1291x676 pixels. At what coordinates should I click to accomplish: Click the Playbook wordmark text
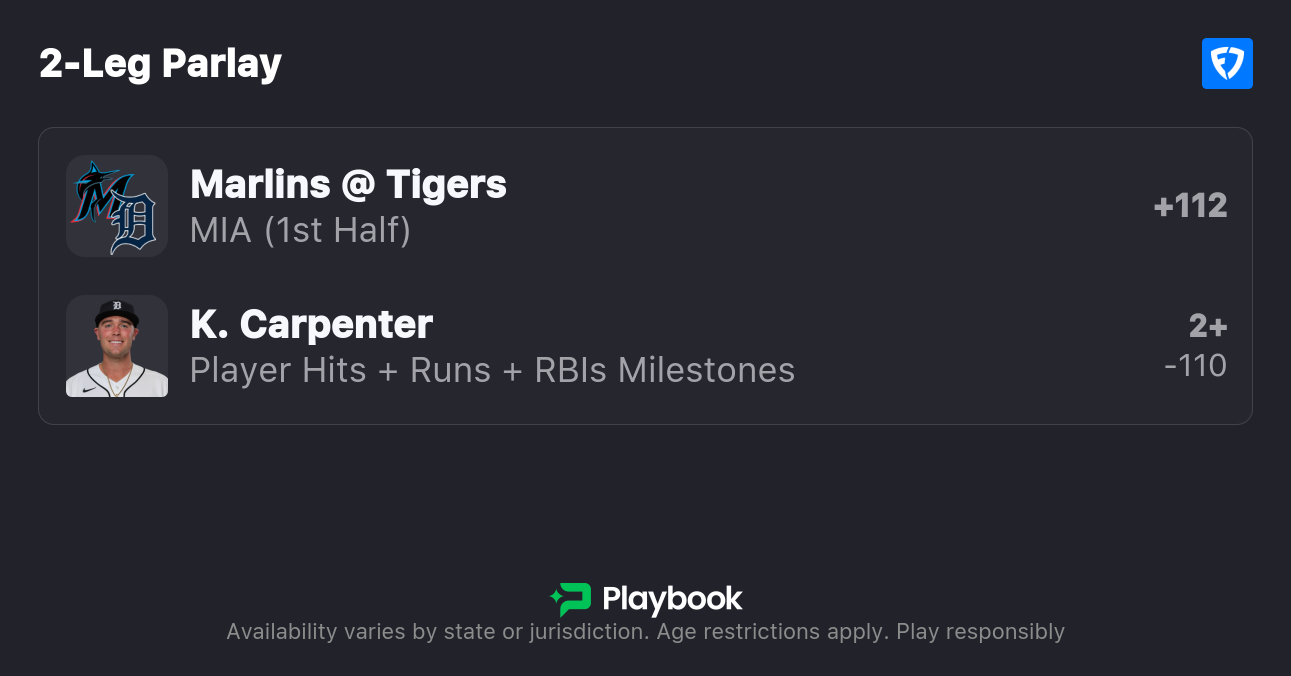[672, 599]
